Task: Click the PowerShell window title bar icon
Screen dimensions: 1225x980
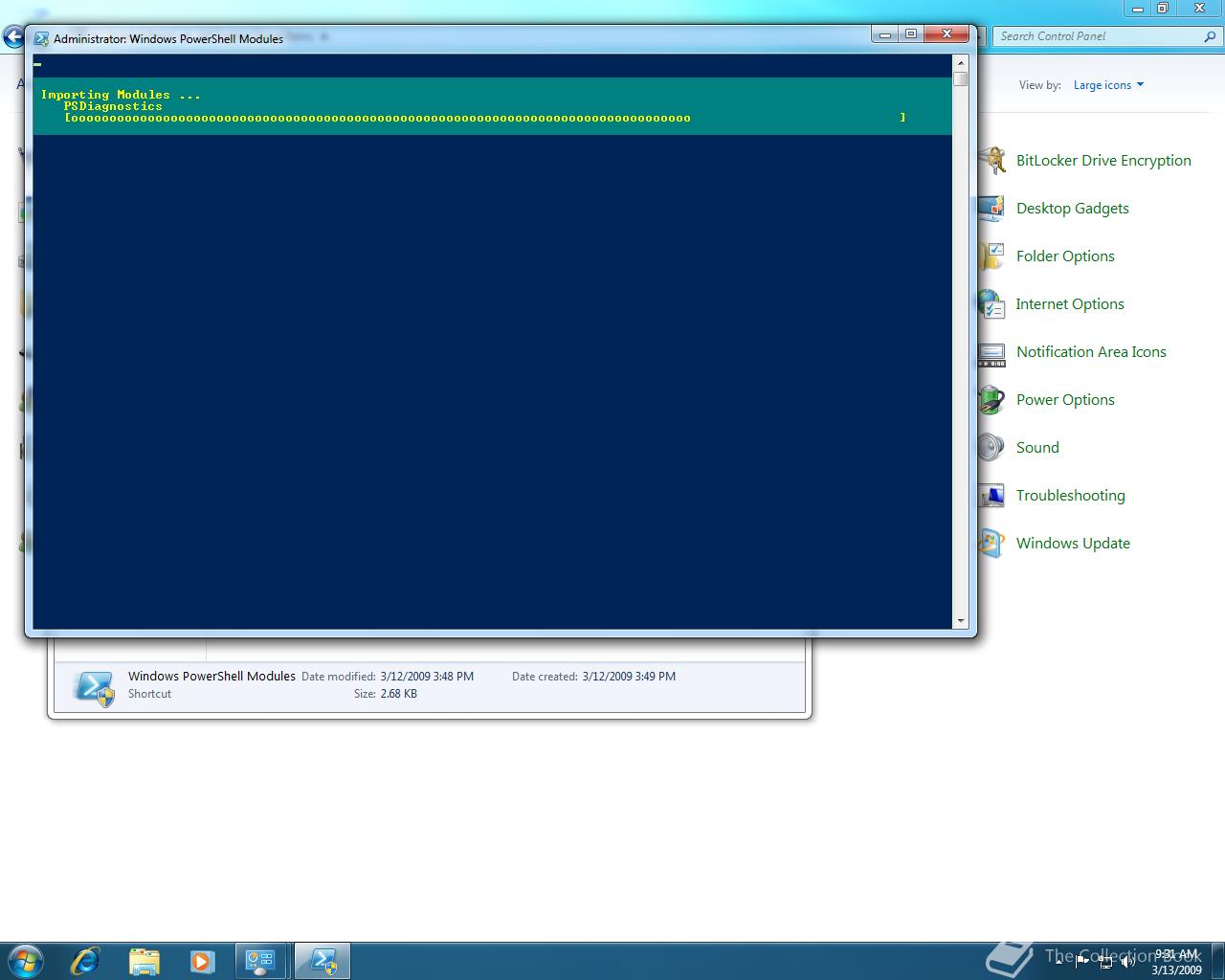Action: point(41,39)
